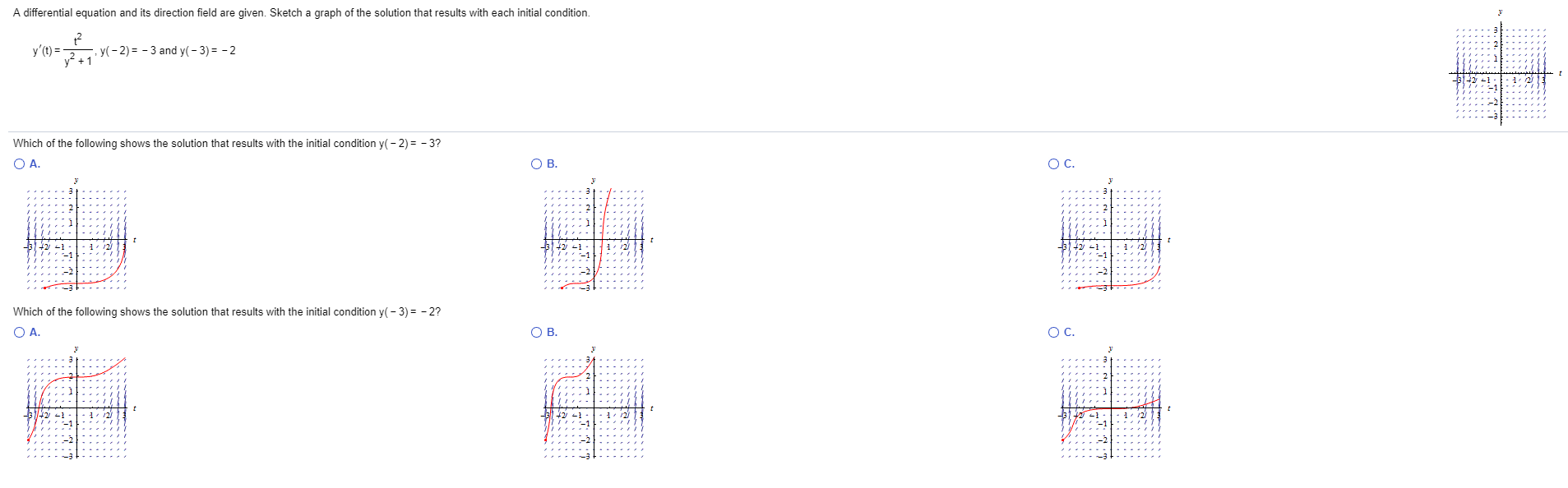The width and height of the screenshot is (1568, 488).
Task: Select option B for initial condition y(-2)=-3
Action: click(x=535, y=163)
